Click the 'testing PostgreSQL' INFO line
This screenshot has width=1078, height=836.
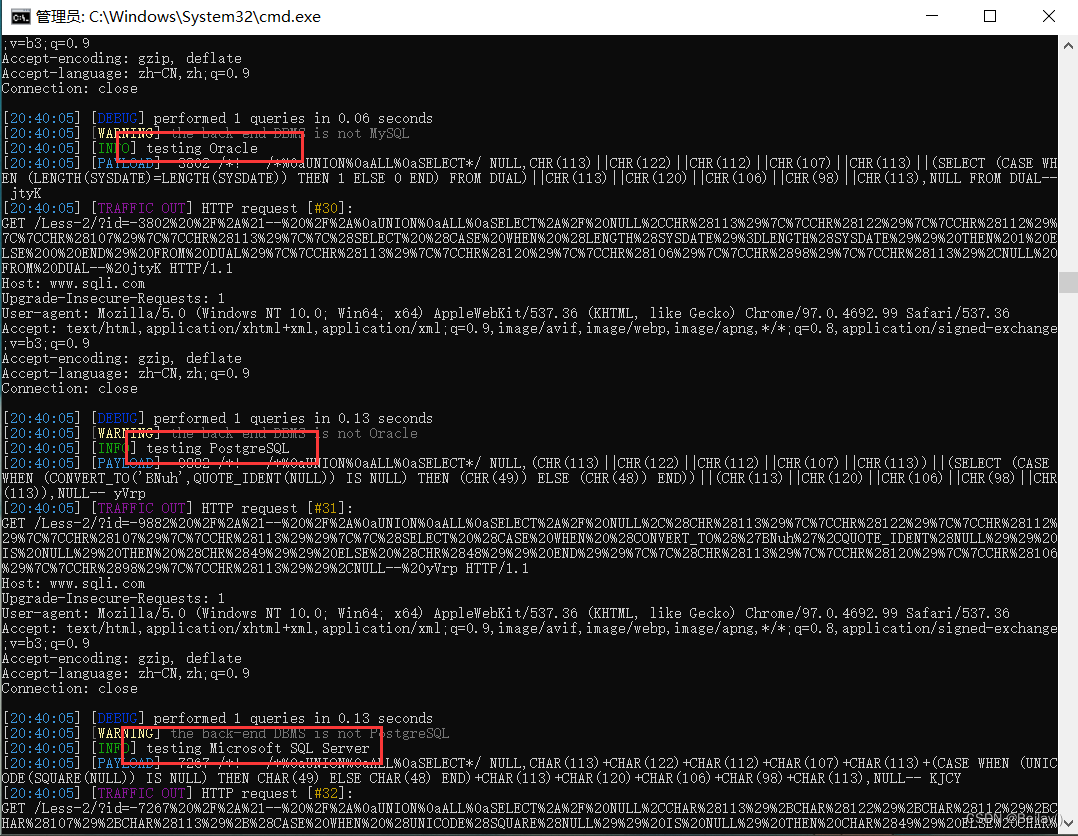[x=146, y=448]
